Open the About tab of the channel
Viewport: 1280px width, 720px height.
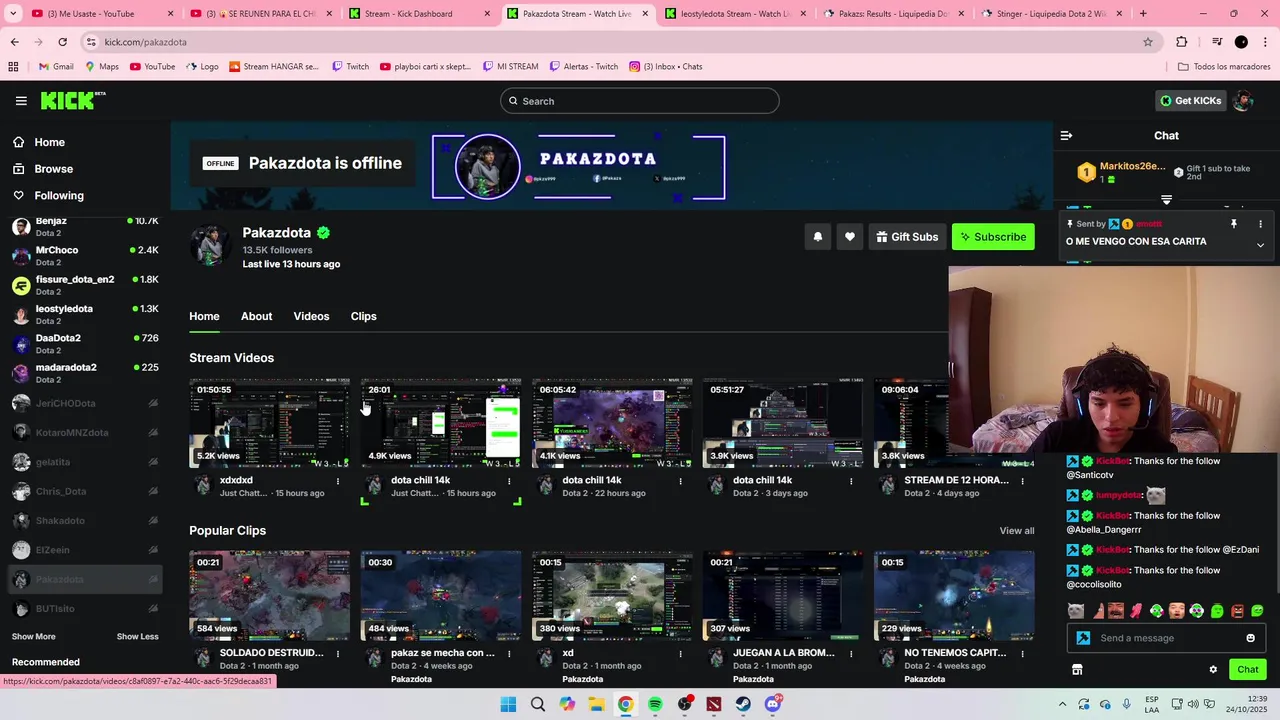tap(256, 316)
